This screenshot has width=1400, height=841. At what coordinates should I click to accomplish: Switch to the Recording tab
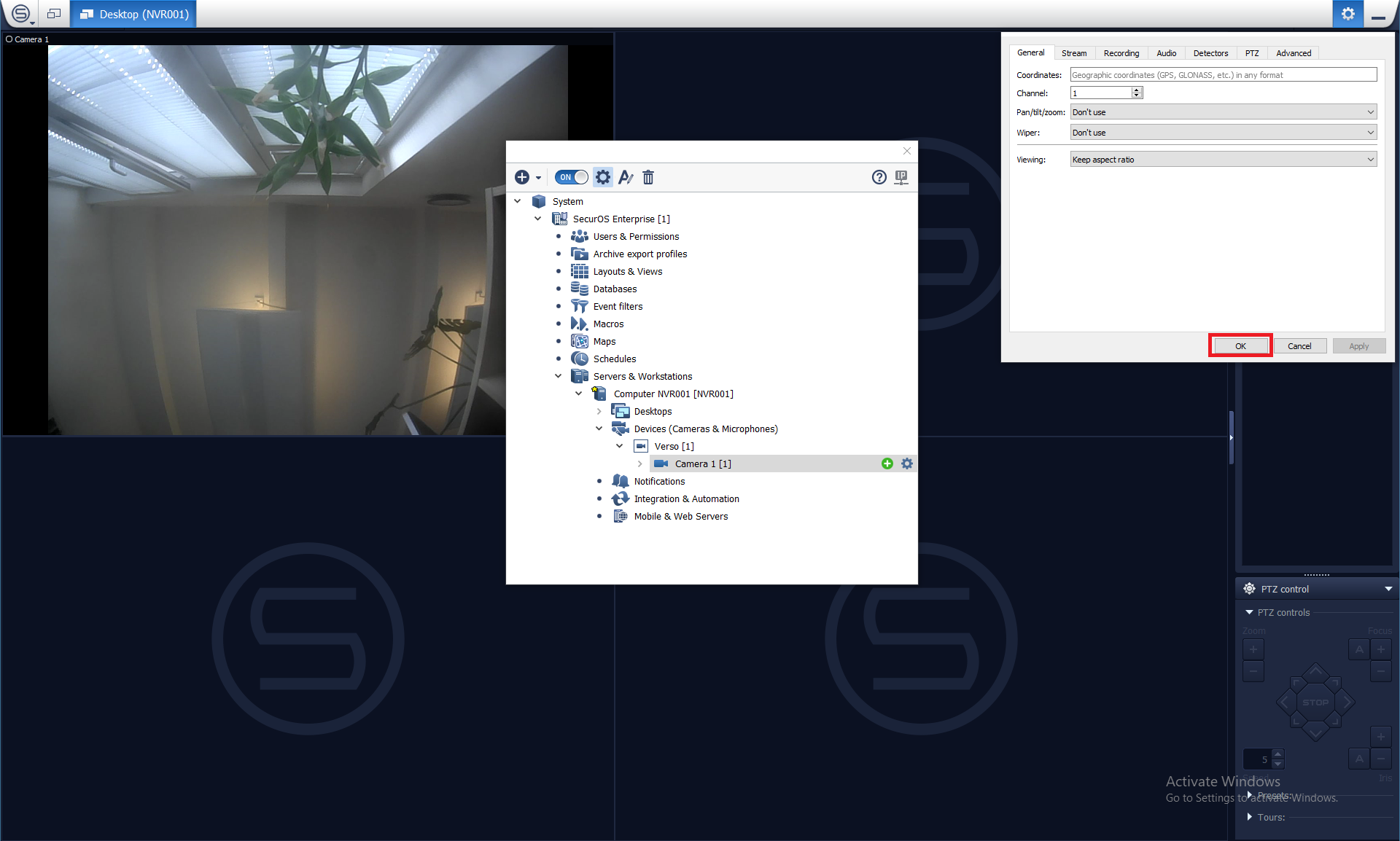[x=1121, y=53]
